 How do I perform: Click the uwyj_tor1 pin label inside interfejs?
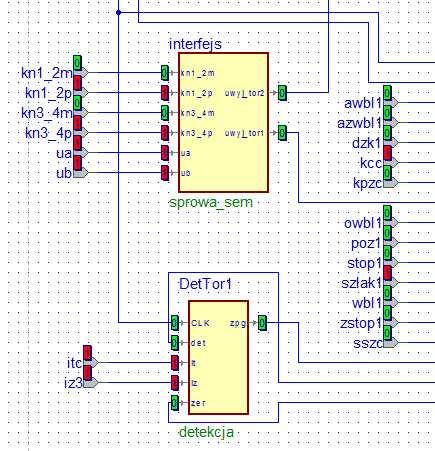(244, 133)
